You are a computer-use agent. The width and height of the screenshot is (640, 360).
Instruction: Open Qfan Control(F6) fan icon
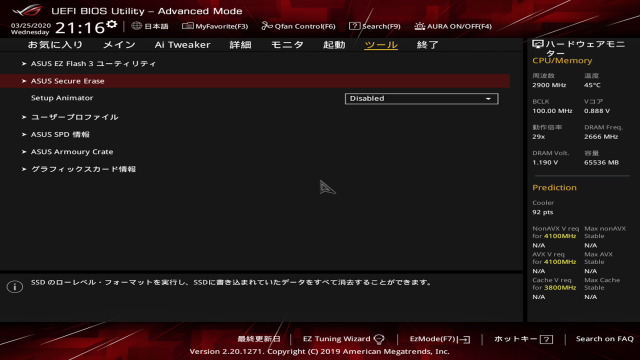pos(267,26)
